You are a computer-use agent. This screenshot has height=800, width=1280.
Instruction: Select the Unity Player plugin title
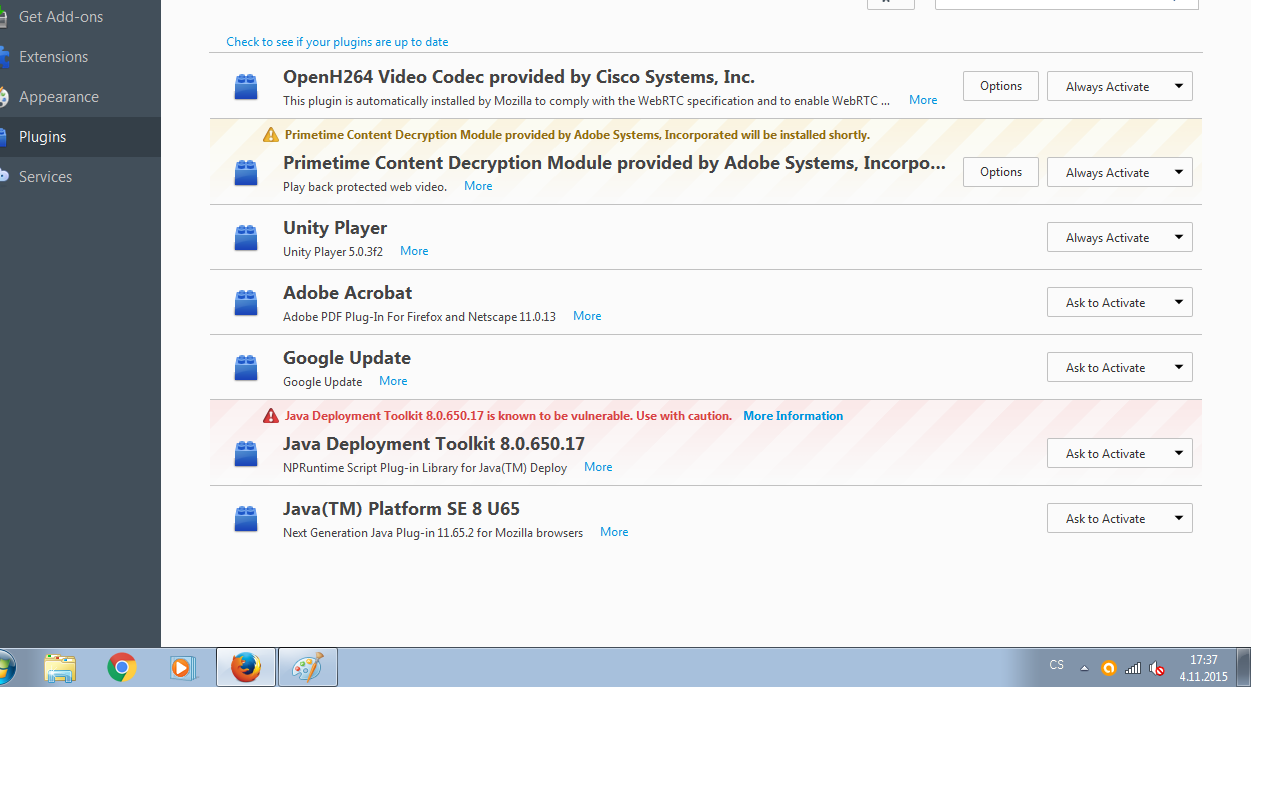[x=335, y=228]
